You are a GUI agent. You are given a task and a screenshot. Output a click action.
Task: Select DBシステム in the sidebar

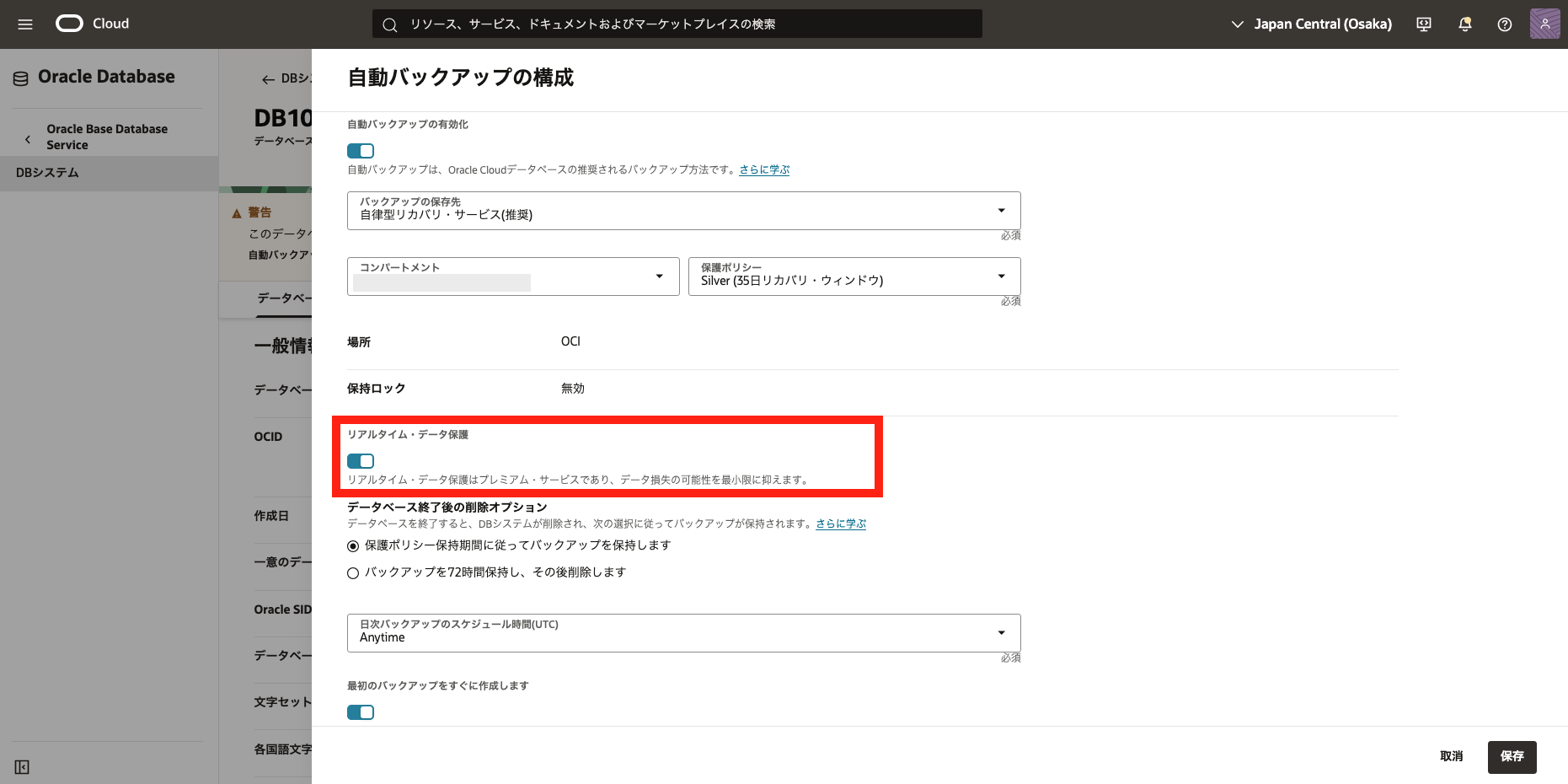click(47, 173)
